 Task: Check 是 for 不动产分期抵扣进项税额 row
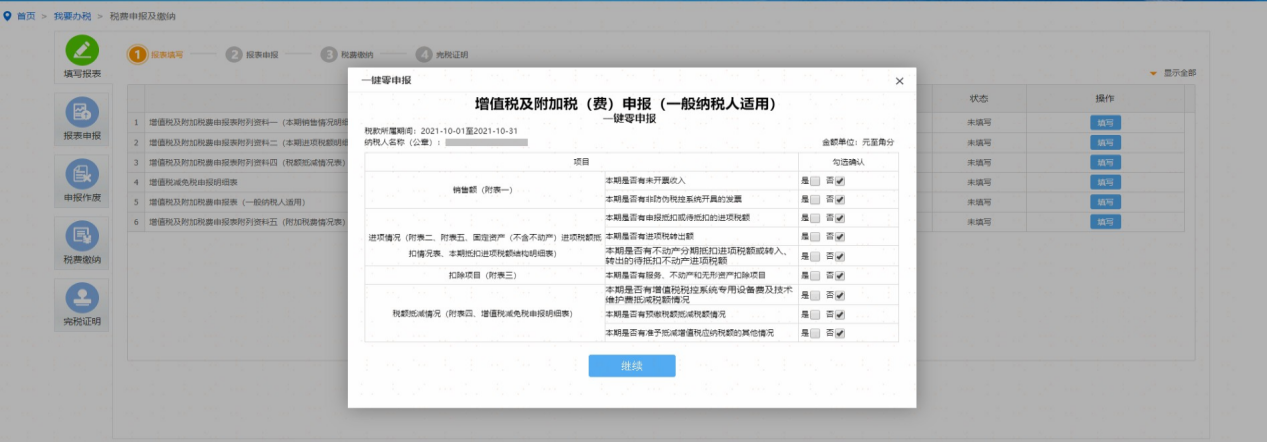point(815,255)
